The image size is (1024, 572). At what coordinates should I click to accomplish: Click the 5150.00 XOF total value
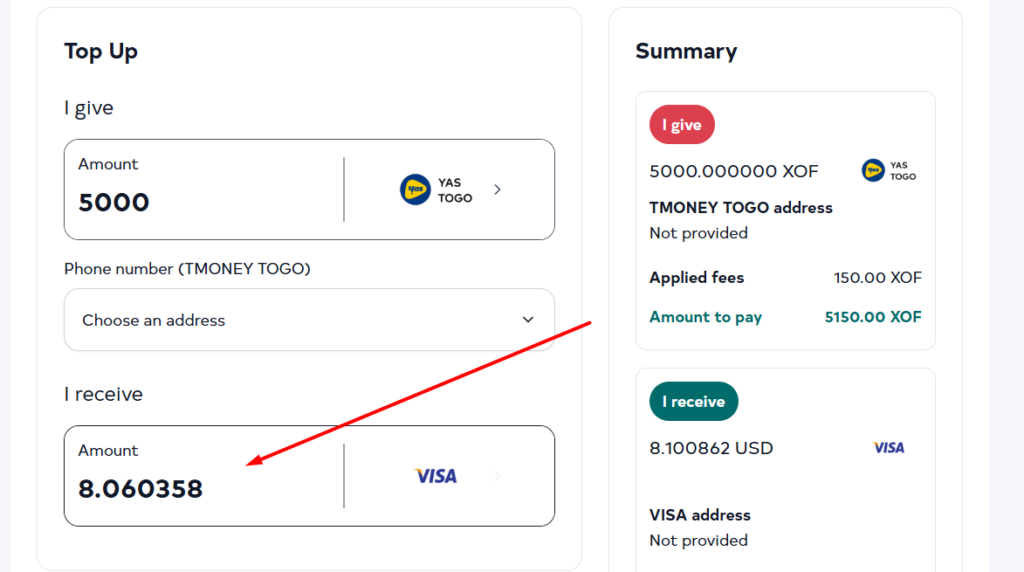873,317
